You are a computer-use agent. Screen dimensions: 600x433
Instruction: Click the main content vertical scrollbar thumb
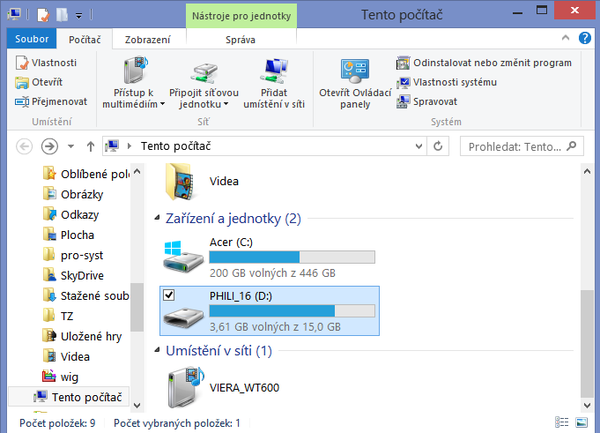coord(587,343)
